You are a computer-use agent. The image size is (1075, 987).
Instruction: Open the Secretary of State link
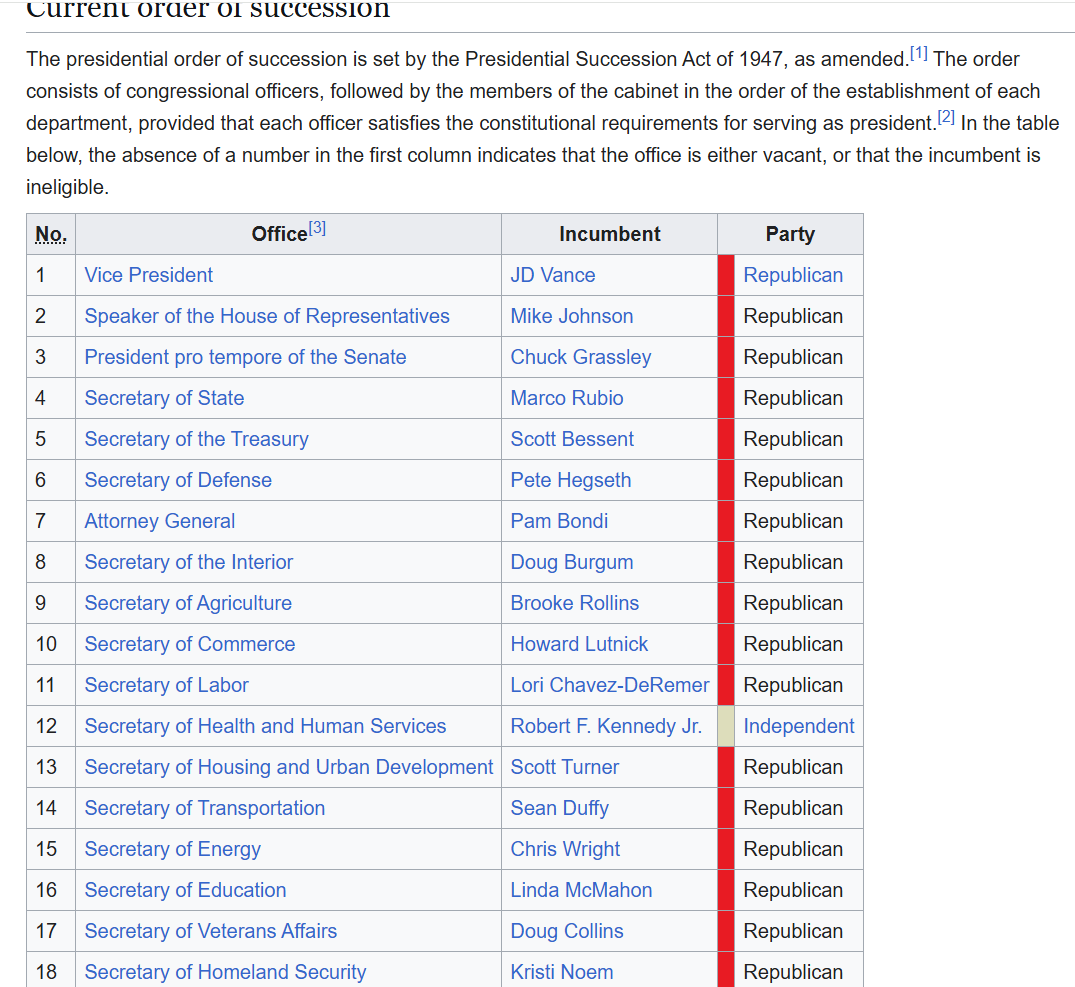tap(164, 398)
